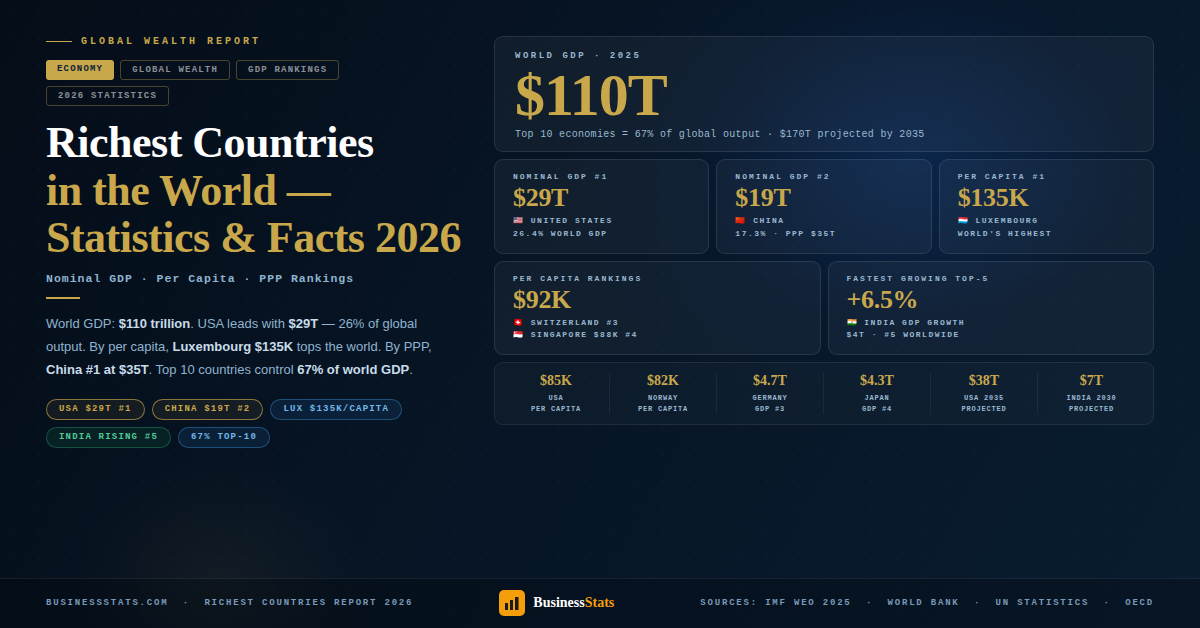Toggle the GLOBAL WEALTH tag
Viewport: 1200px width, 628px height.
coord(174,69)
